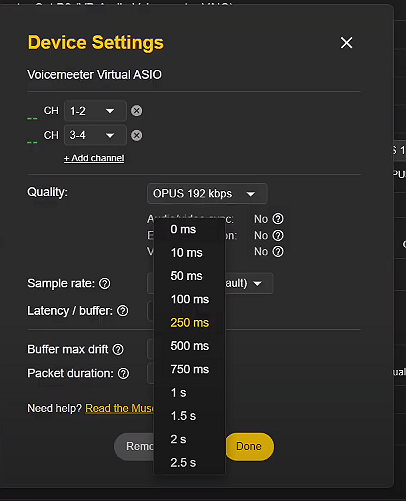Select 500 ms latency option
The height and width of the screenshot is (501, 406).
click(189, 346)
